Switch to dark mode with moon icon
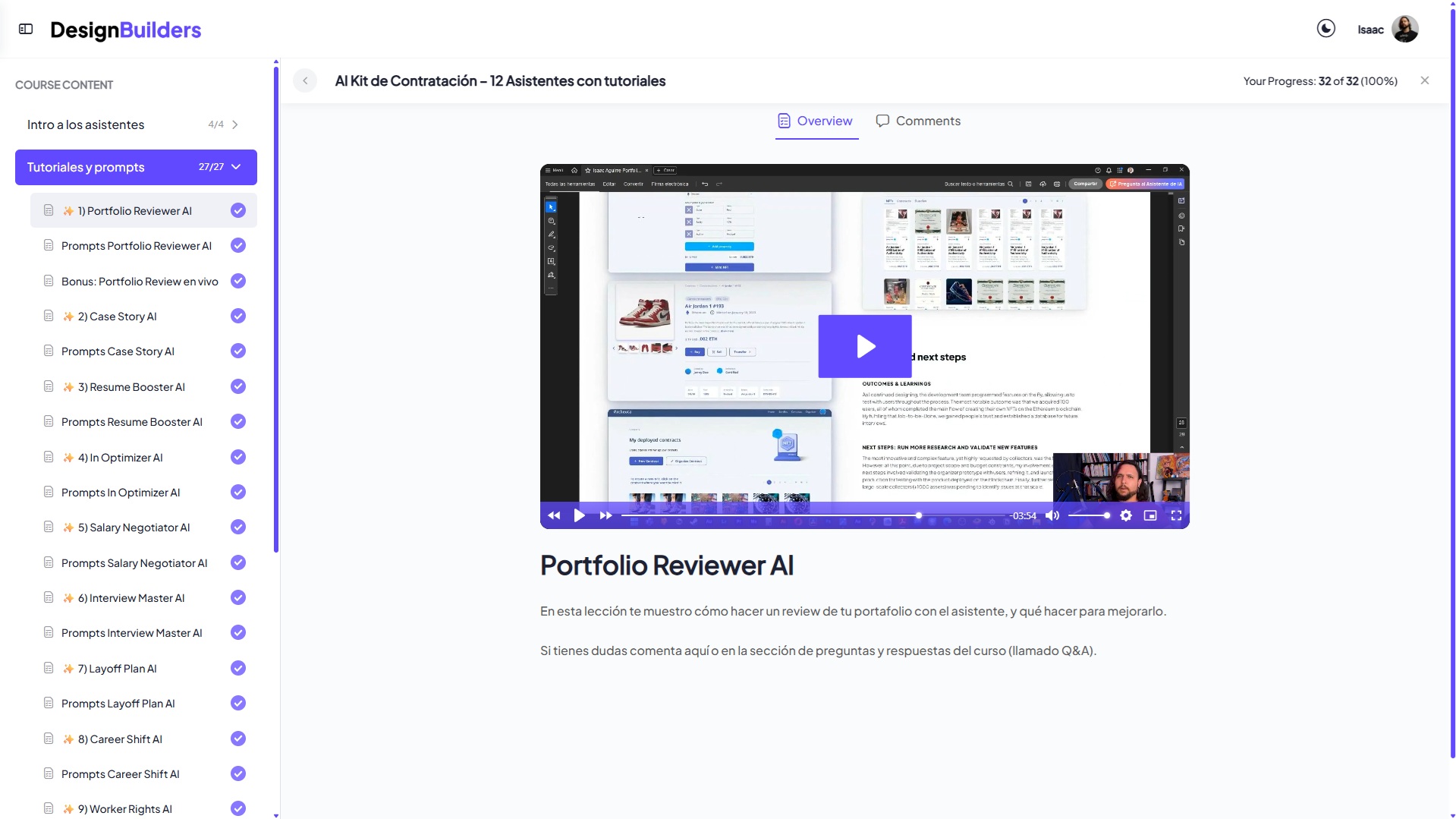This screenshot has width=1456, height=819. tap(1325, 29)
